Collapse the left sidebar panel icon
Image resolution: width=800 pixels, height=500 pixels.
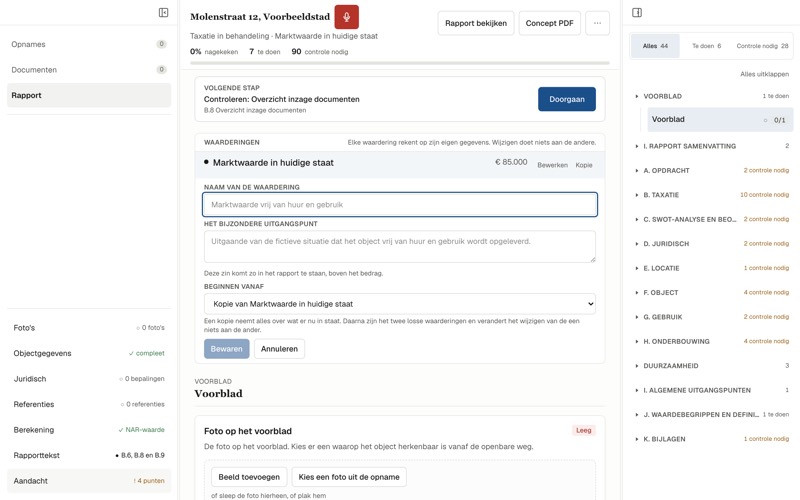click(x=163, y=13)
